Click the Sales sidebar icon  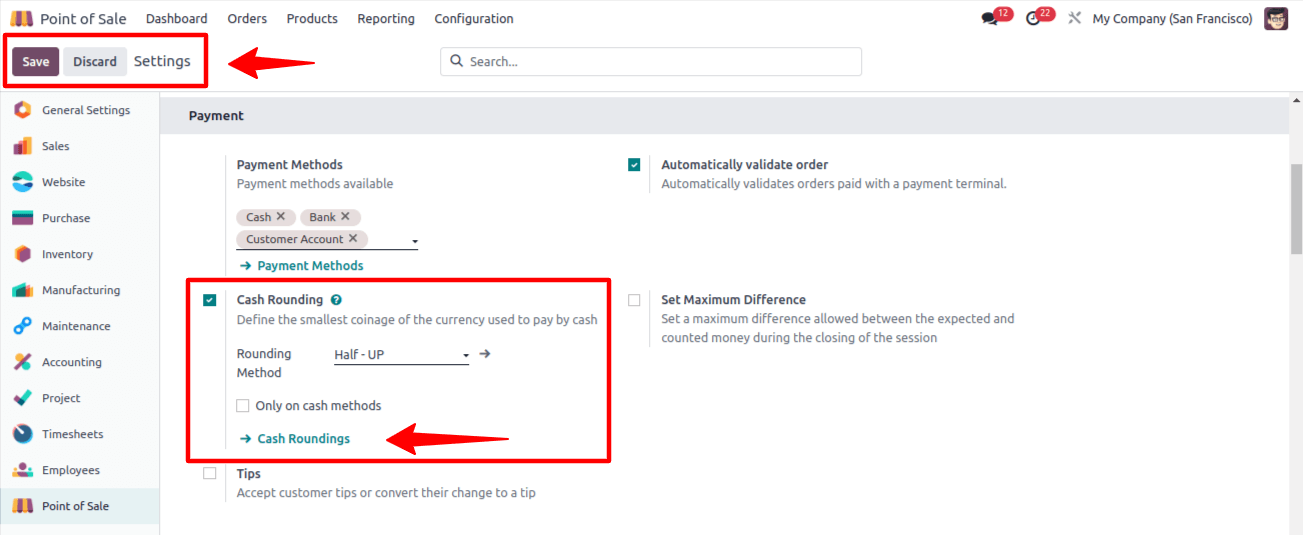click(22, 146)
